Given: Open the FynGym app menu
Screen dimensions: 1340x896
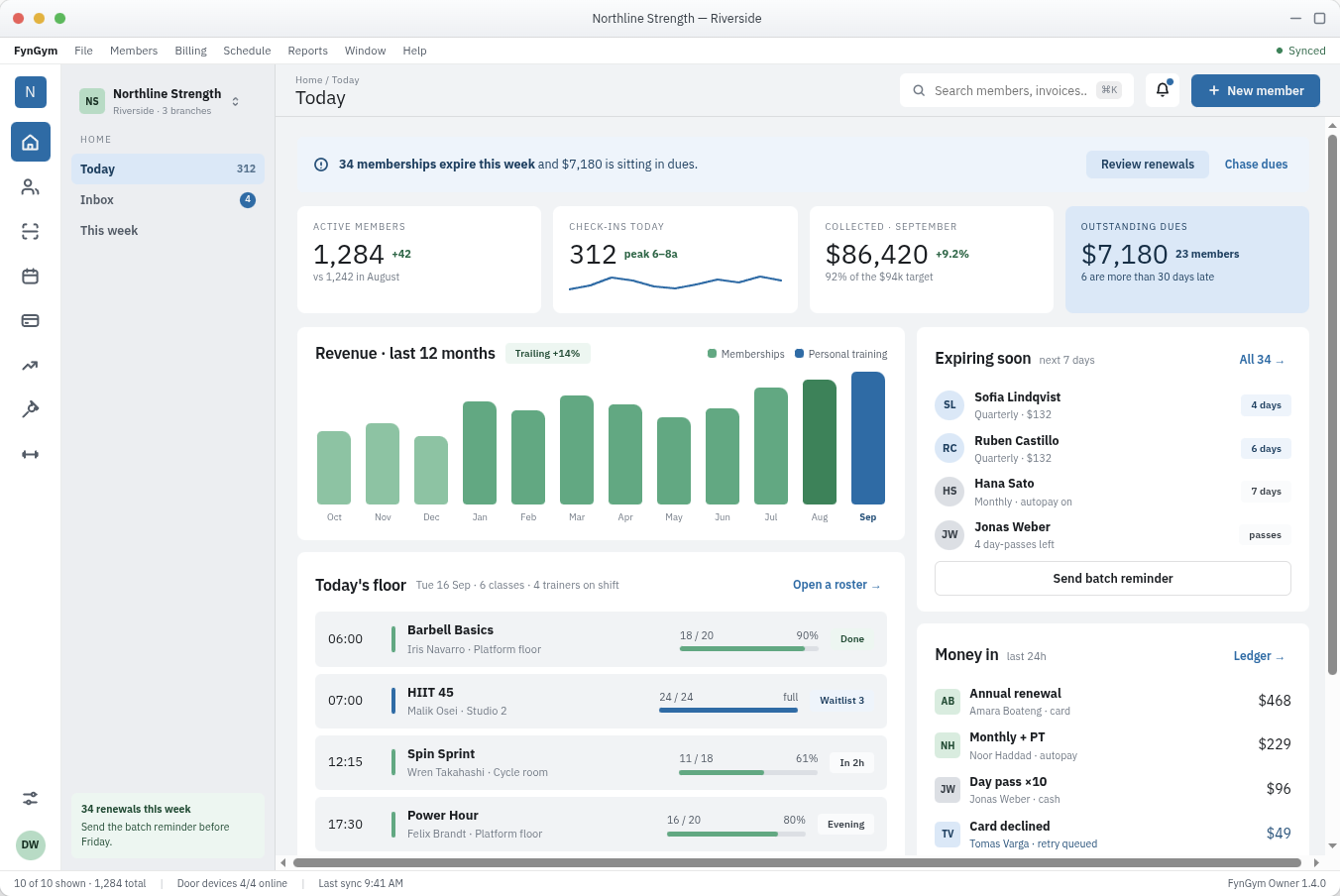Looking at the screenshot, I should click(x=36, y=51).
